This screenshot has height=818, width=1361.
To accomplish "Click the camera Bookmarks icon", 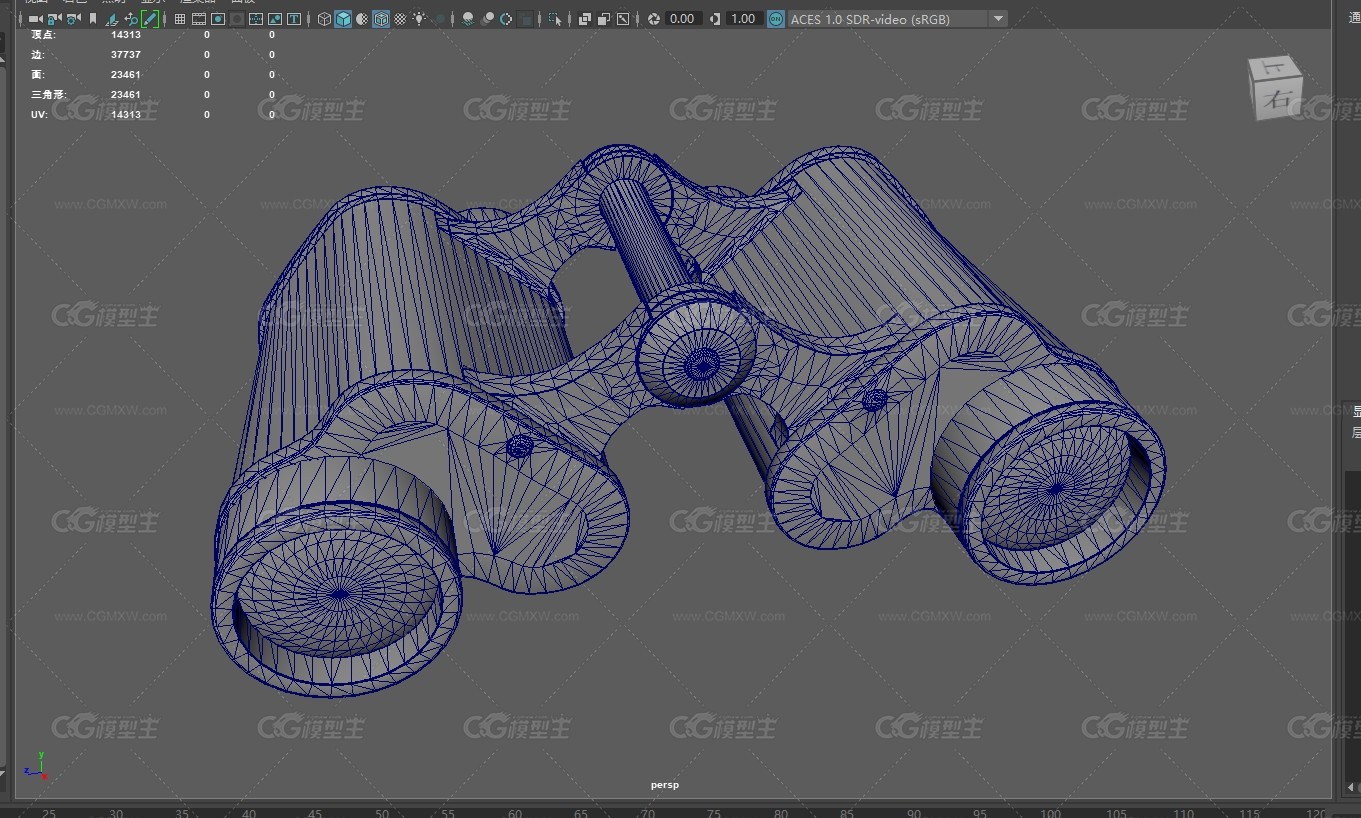I will pyautogui.click(x=93, y=19).
